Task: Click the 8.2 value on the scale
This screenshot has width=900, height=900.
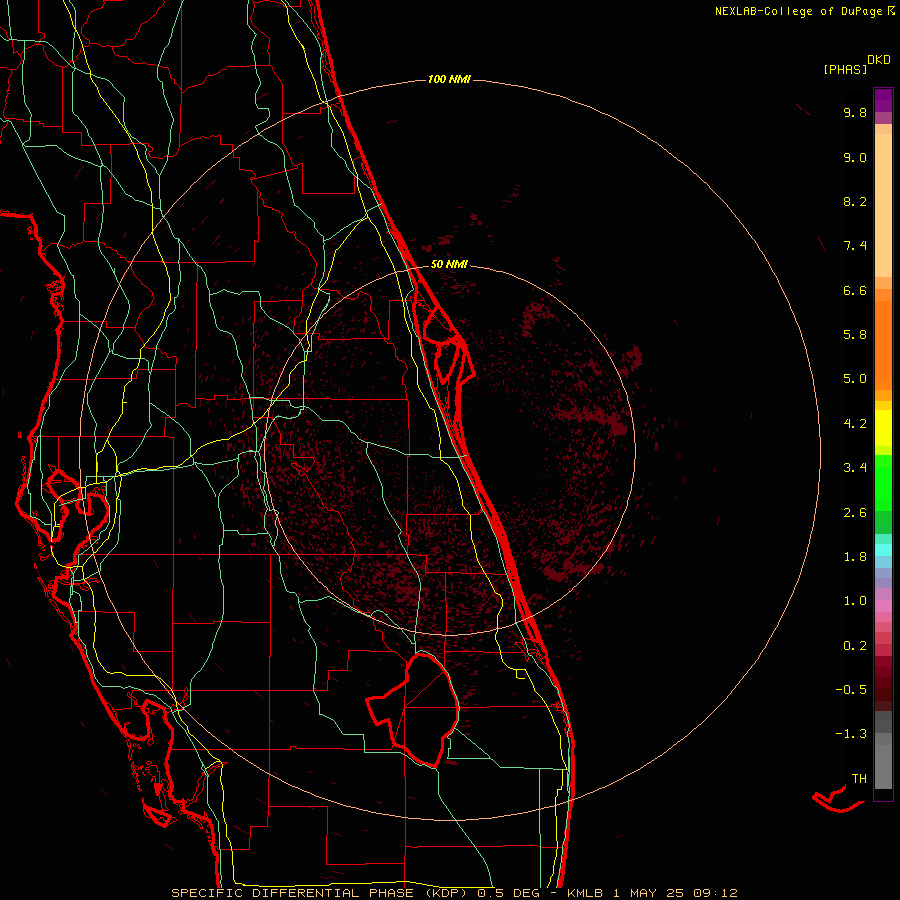Action: click(x=855, y=201)
